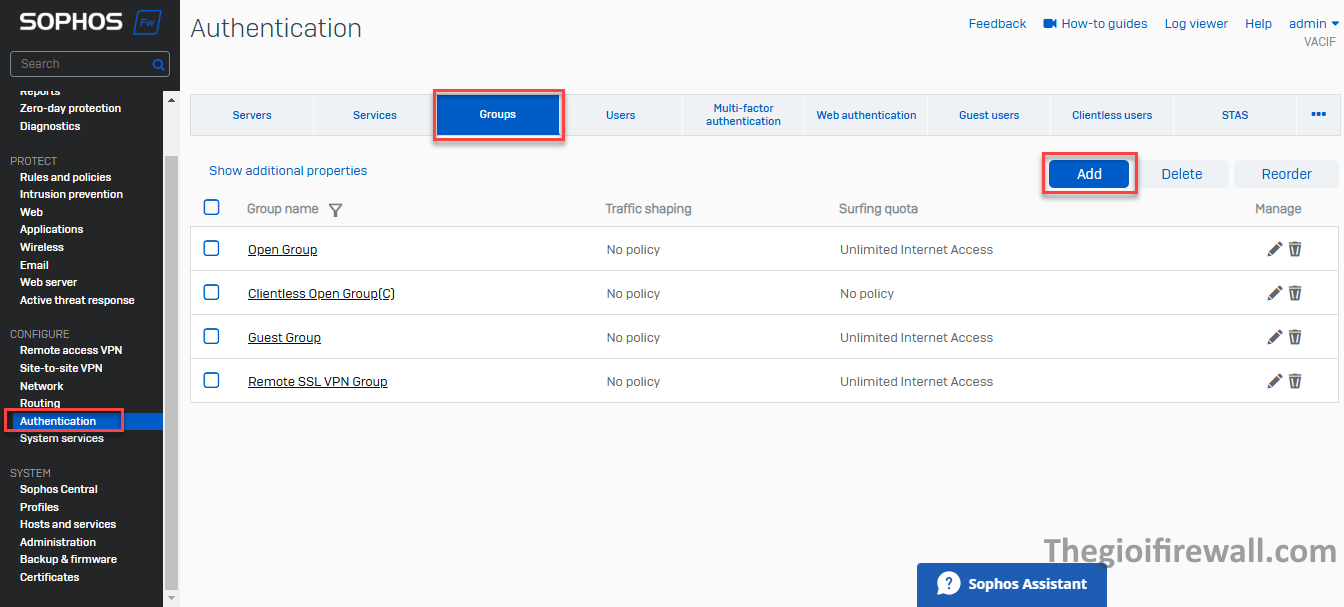Switch to the Users tab
The image size is (1344, 607).
(x=620, y=115)
